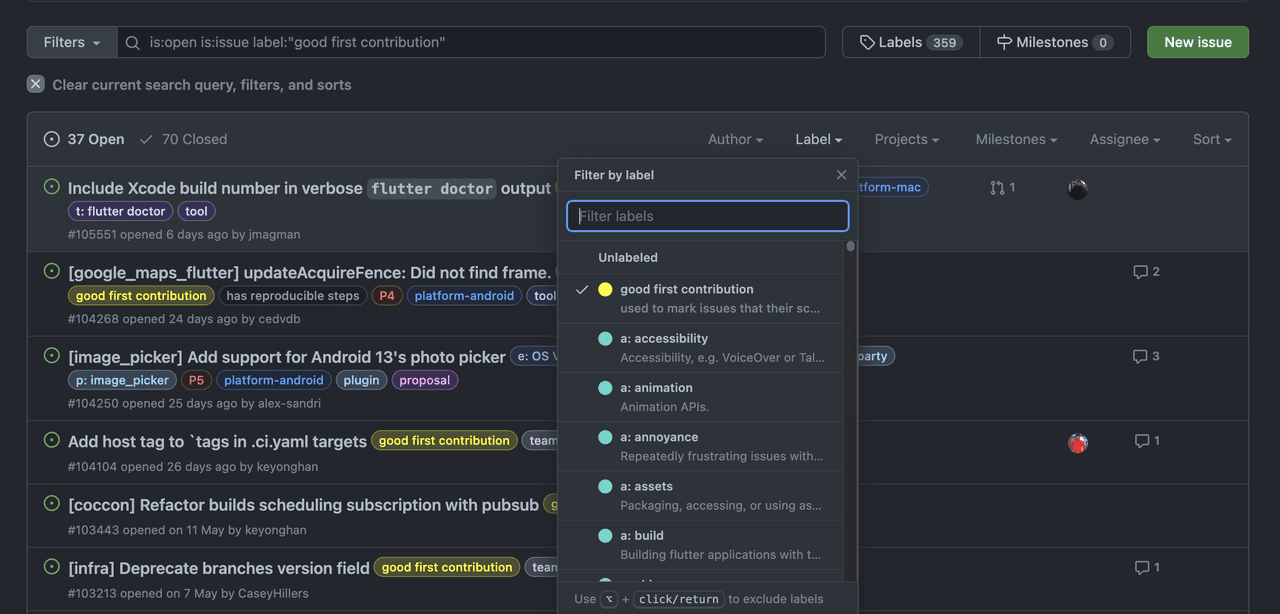Click open-issue icon beside coccon Refactor issue
Screen dimensions: 1280x614
coord(52,504)
